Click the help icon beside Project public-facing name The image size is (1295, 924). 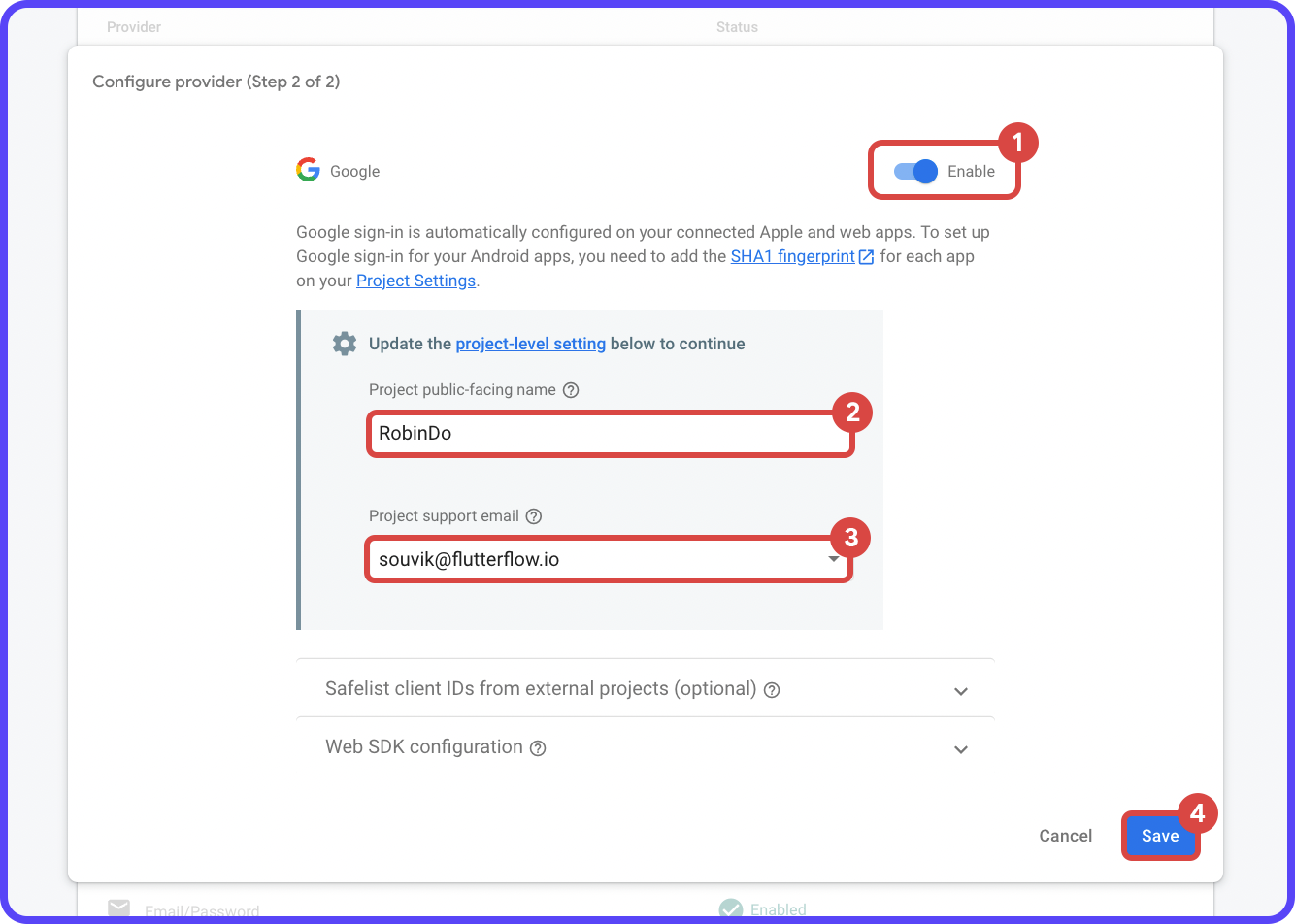point(571,389)
